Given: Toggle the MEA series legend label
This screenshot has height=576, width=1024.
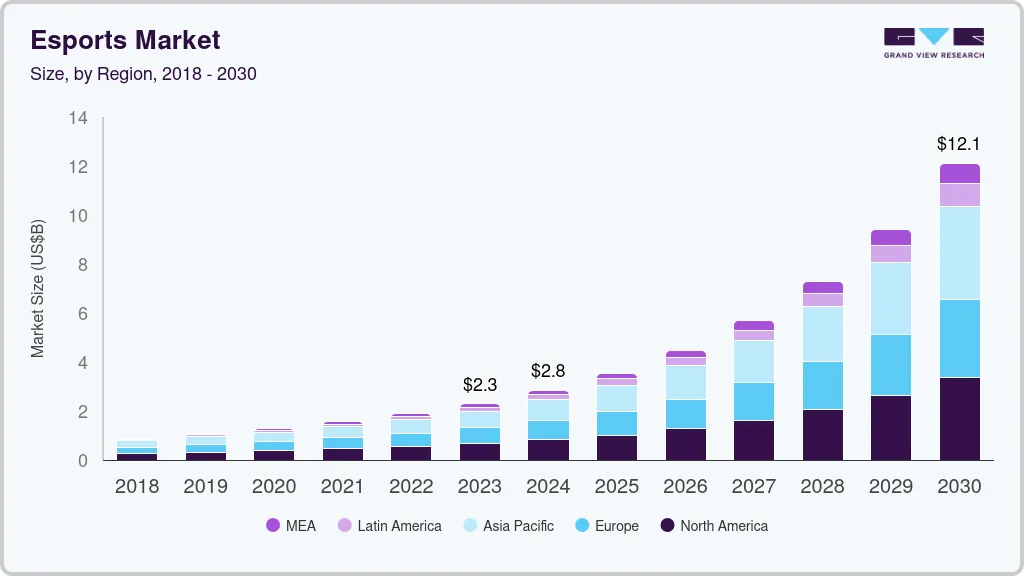Looking at the screenshot, I should 300,526.
